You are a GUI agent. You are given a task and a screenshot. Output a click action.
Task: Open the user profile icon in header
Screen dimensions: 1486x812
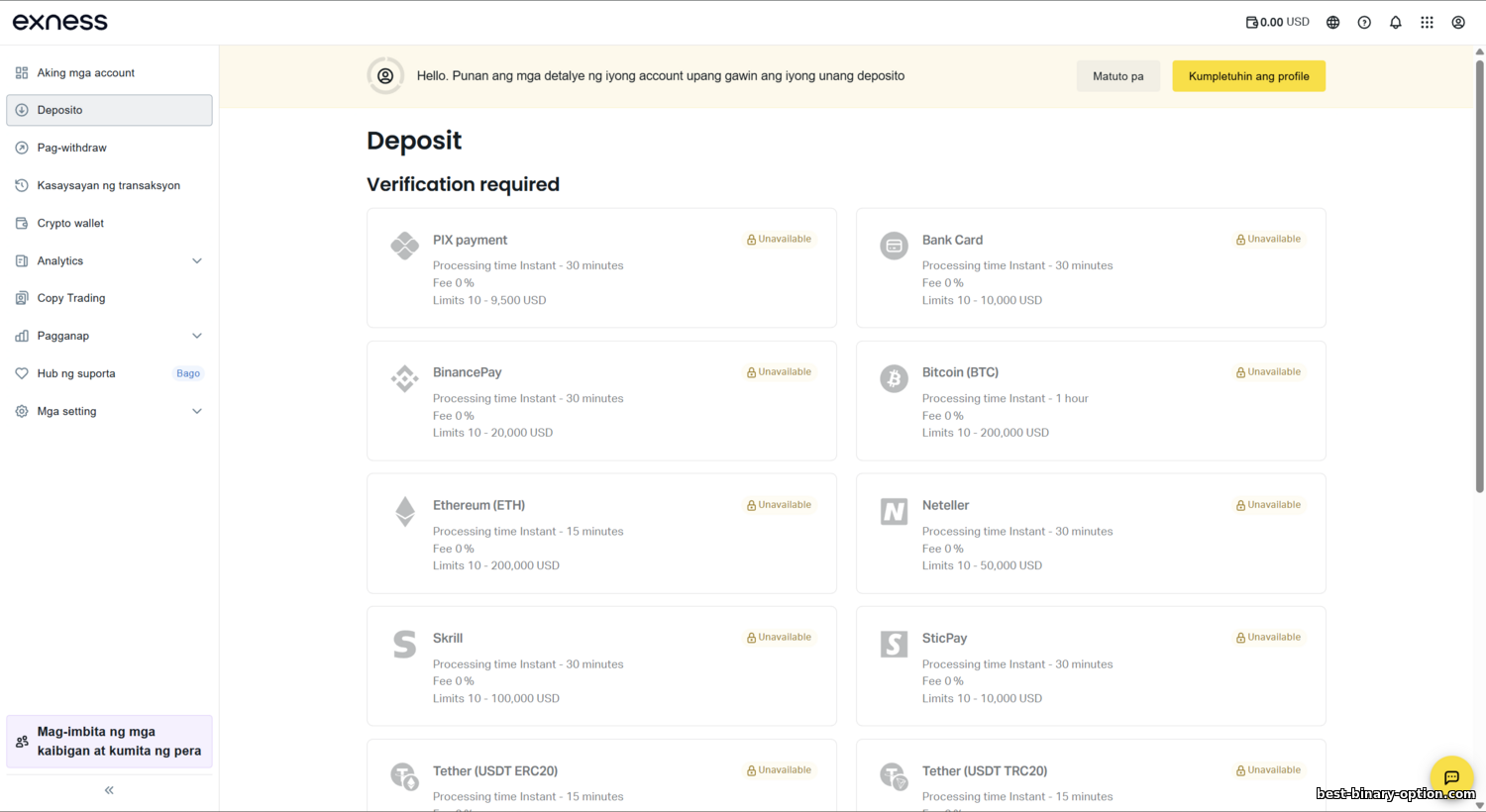pos(1458,22)
